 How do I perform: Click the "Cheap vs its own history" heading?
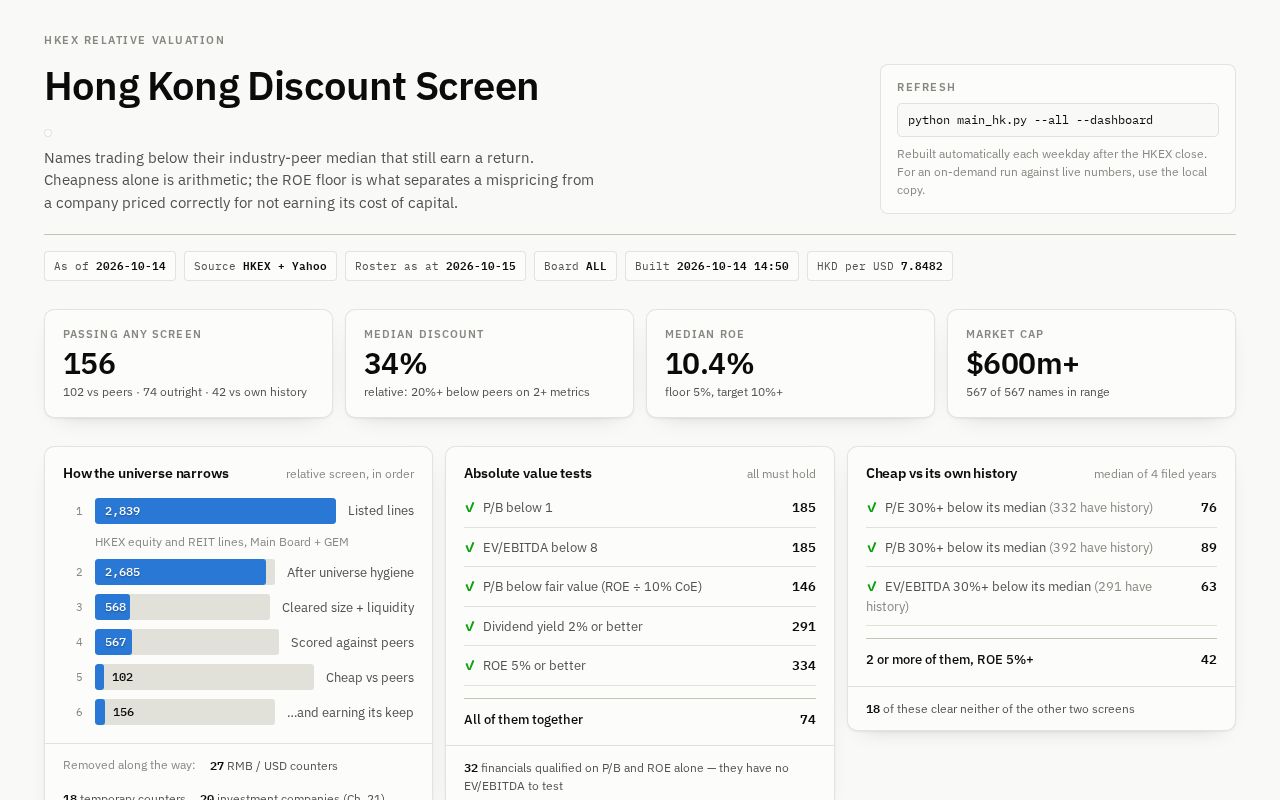[x=941, y=474]
